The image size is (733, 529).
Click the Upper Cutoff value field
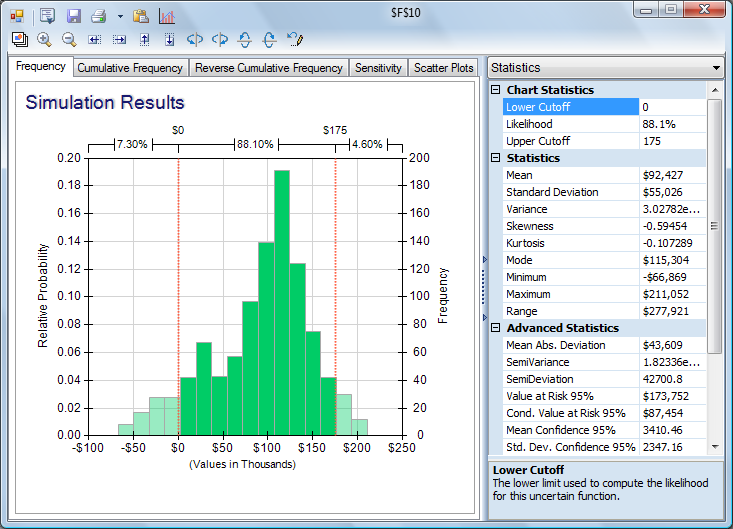(x=672, y=141)
